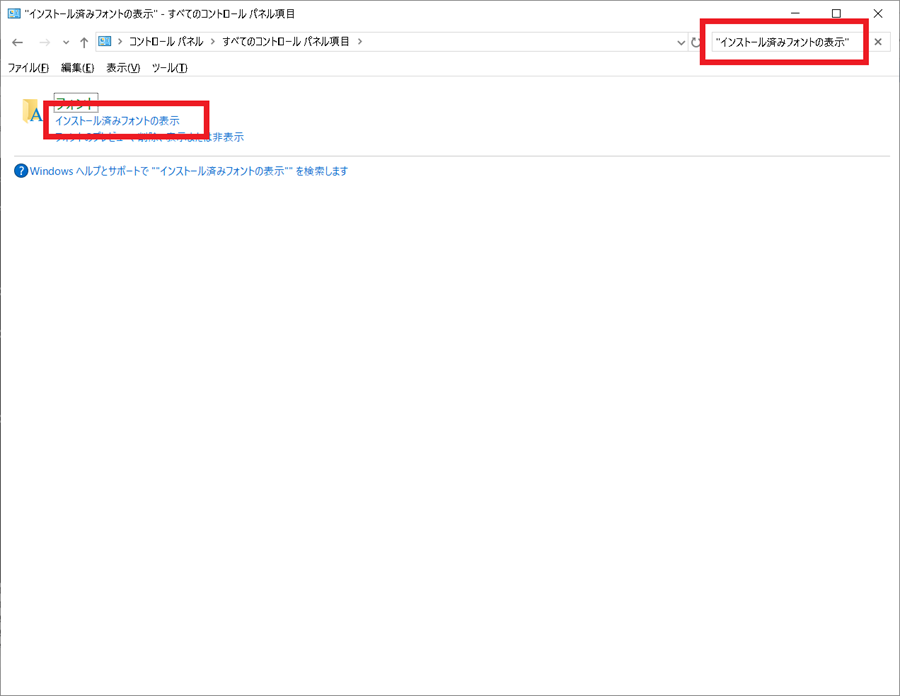
Task: Open the address bar dropdown arrow
Action: 681,41
